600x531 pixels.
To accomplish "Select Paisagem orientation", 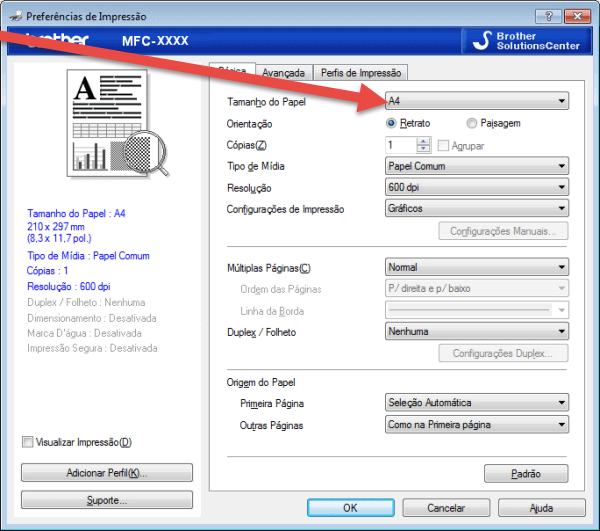I will [472, 123].
